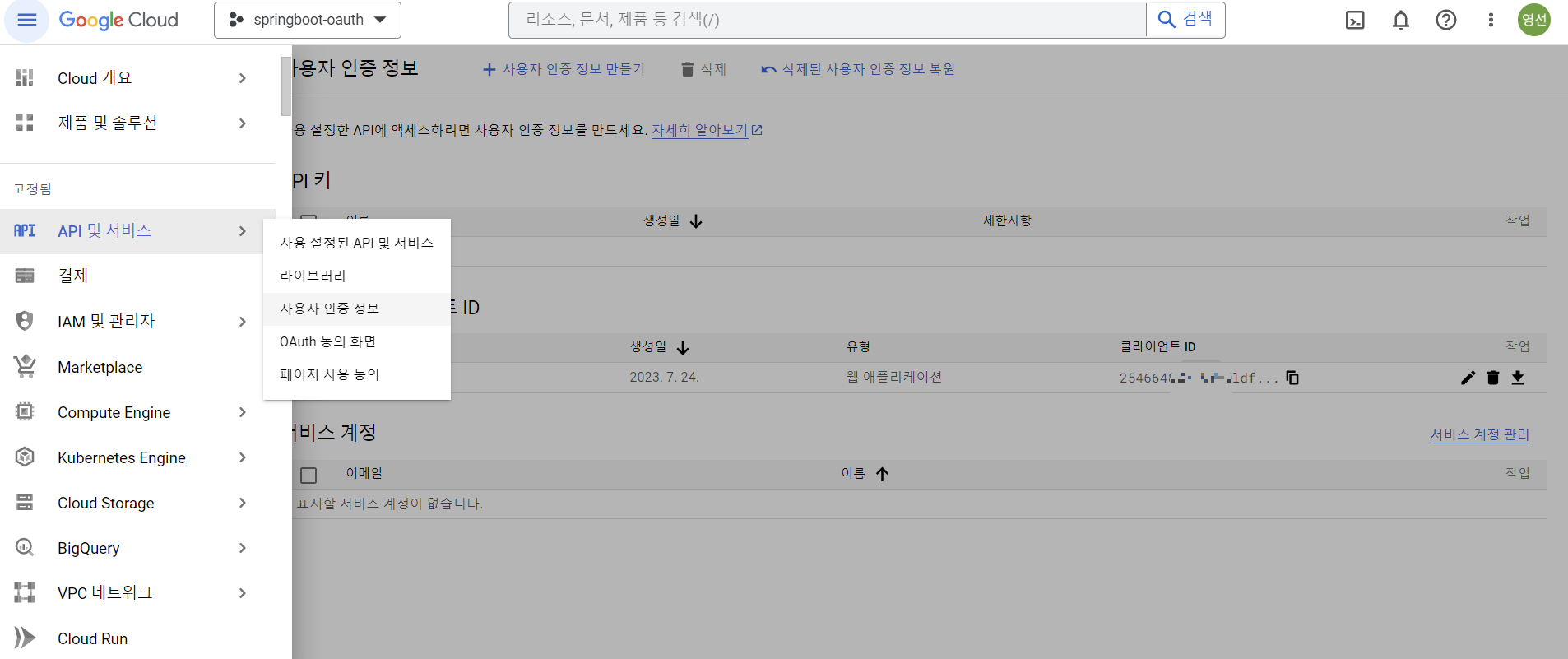This screenshot has height=659, width=1568.
Task: Click the IAM shield icon
Action: pos(25,321)
